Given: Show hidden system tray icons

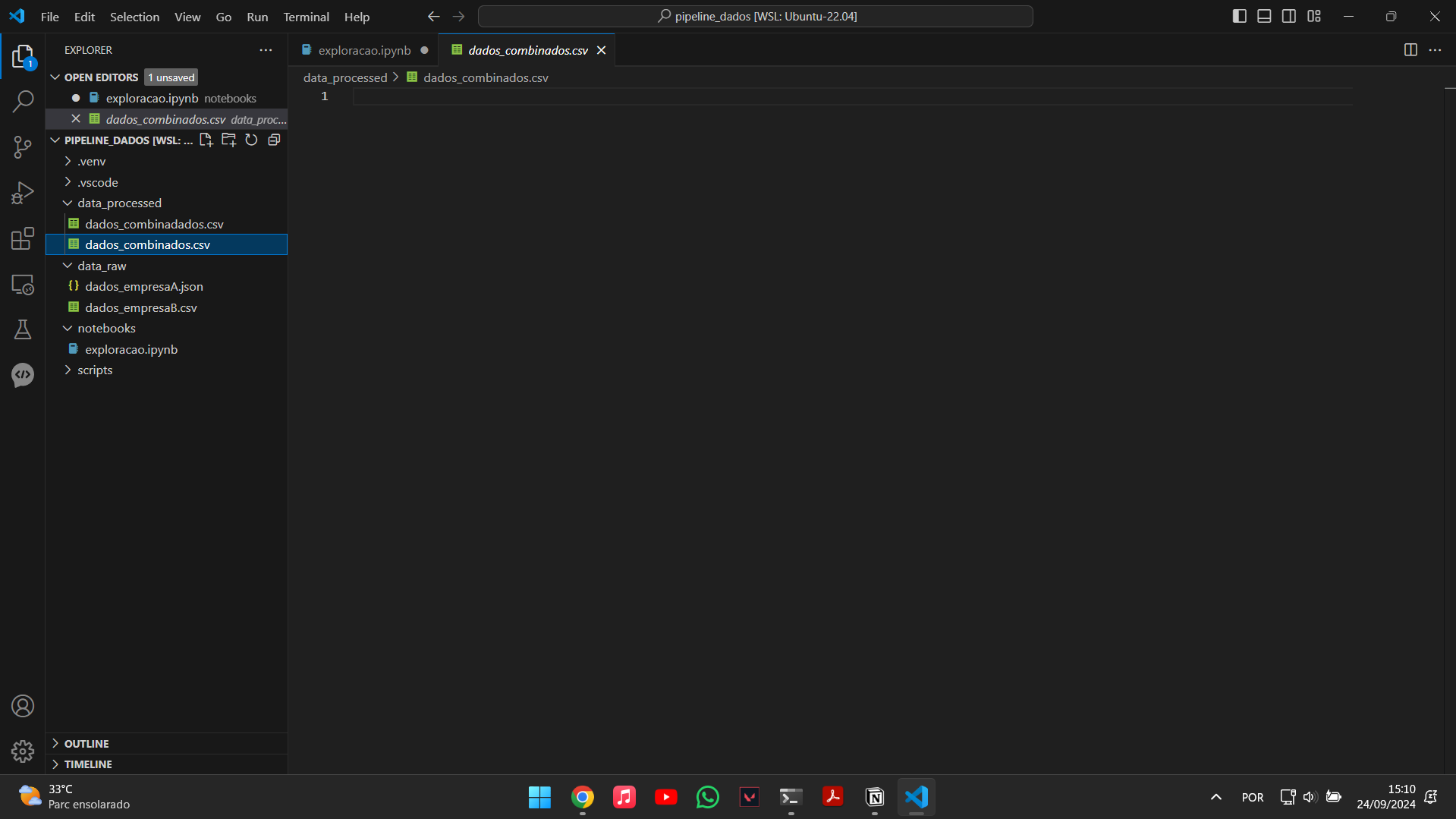Looking at the screenshot, I should tap(1215, 797).
